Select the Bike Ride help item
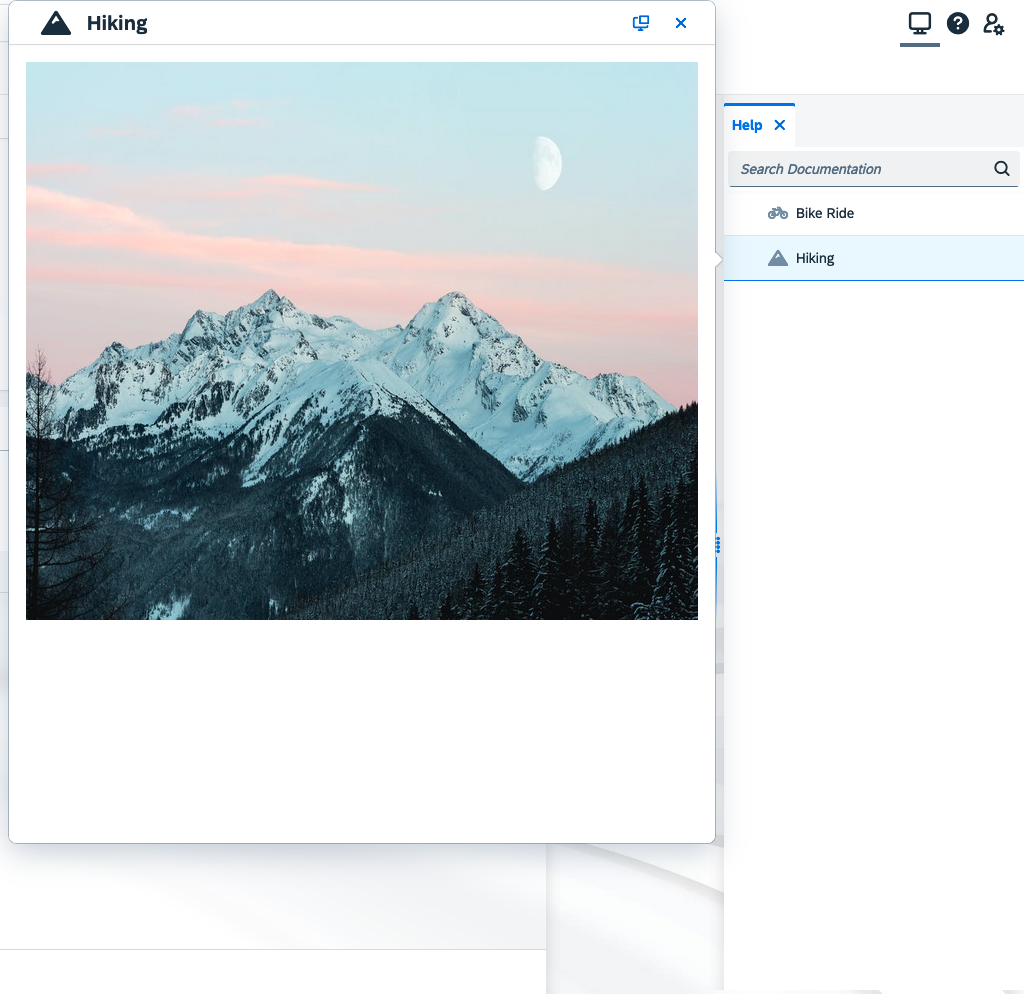 [x=825, y=213]
